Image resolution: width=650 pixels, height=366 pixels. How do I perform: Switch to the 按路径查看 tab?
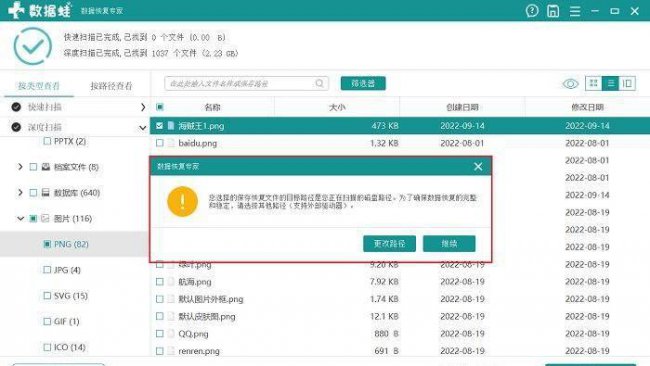(x=111, y=86)
